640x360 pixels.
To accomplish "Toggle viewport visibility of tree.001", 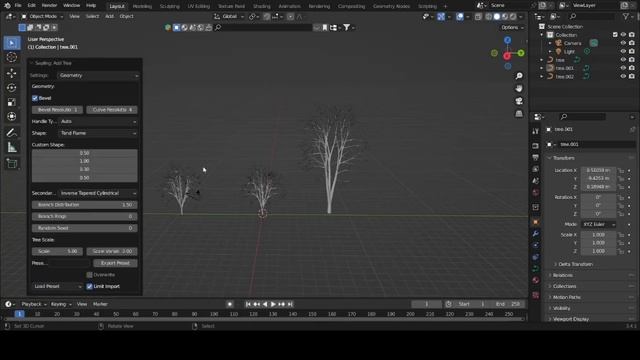I will 623,68.
